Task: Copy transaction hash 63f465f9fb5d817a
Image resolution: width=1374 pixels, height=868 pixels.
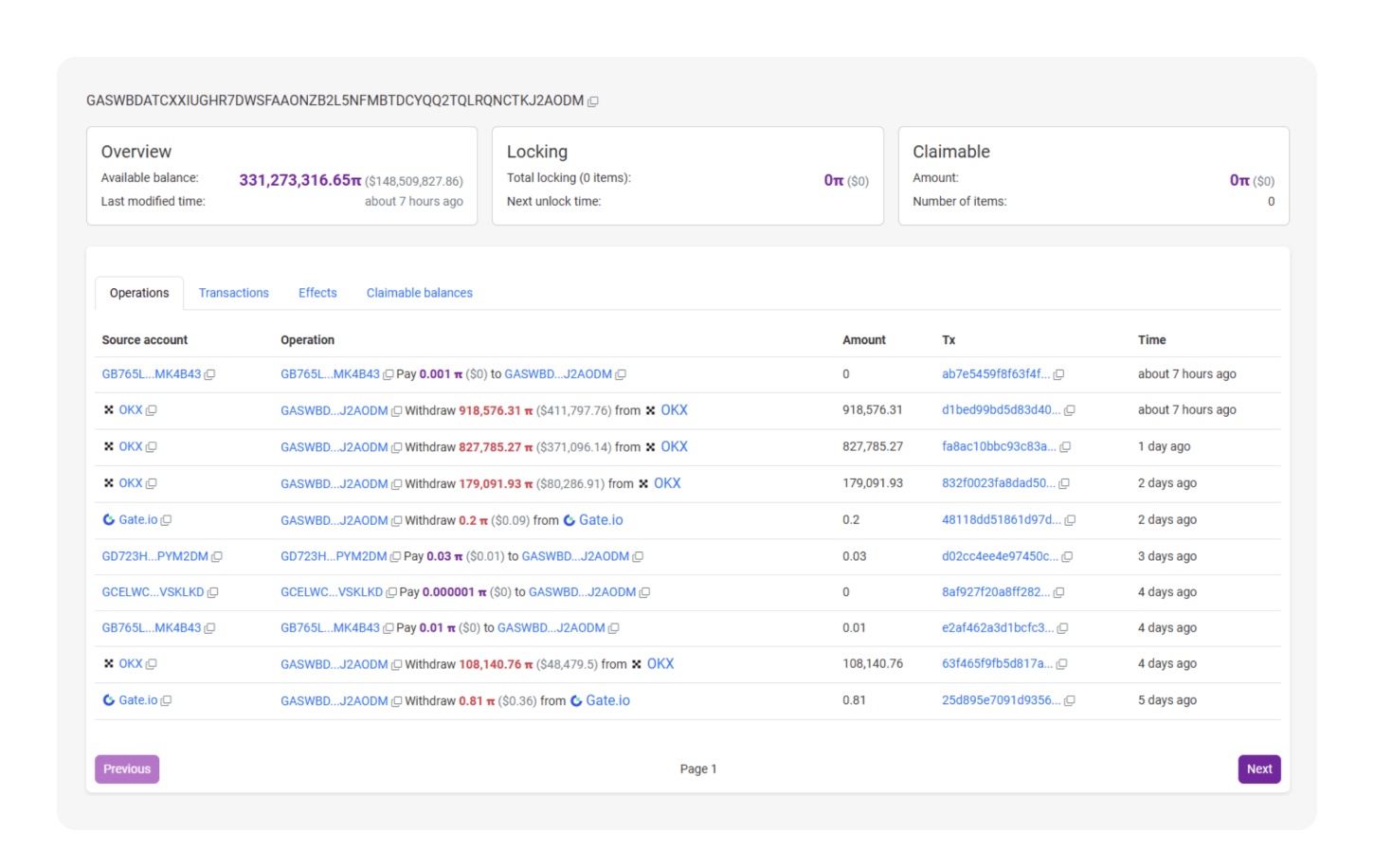Action: [1061, 664]
